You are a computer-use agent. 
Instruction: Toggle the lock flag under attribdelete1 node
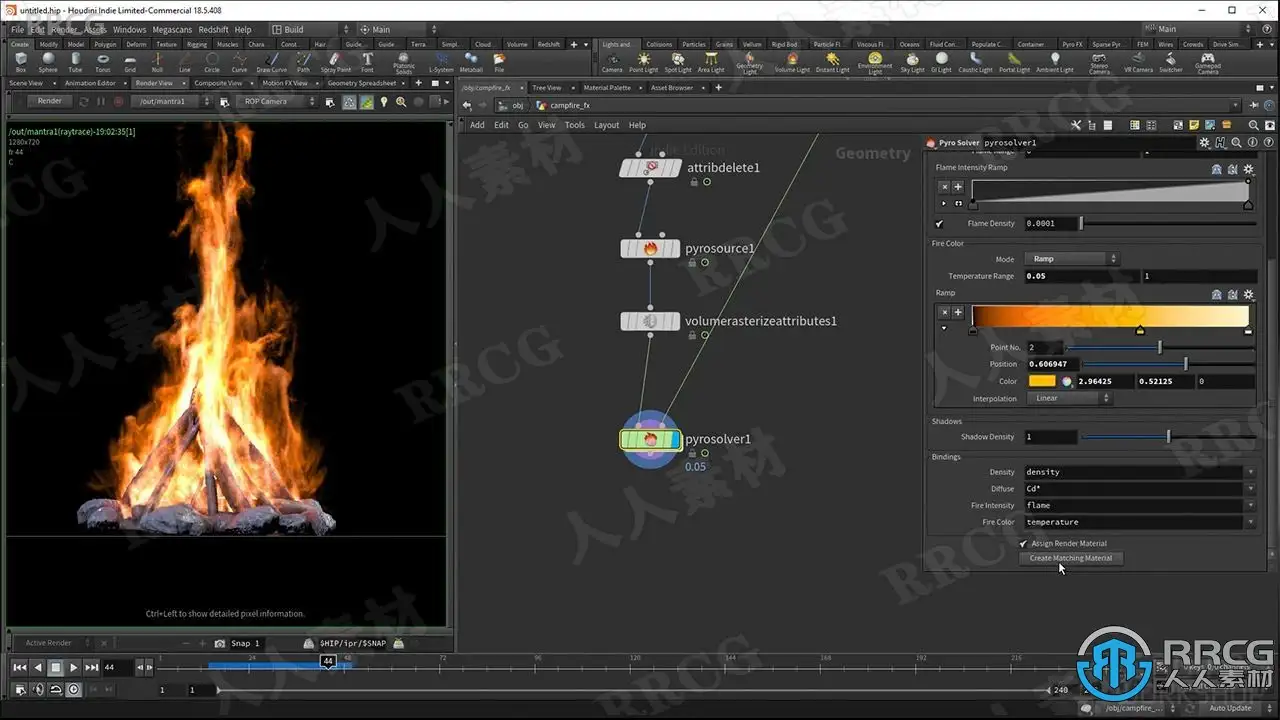[694, 182]
